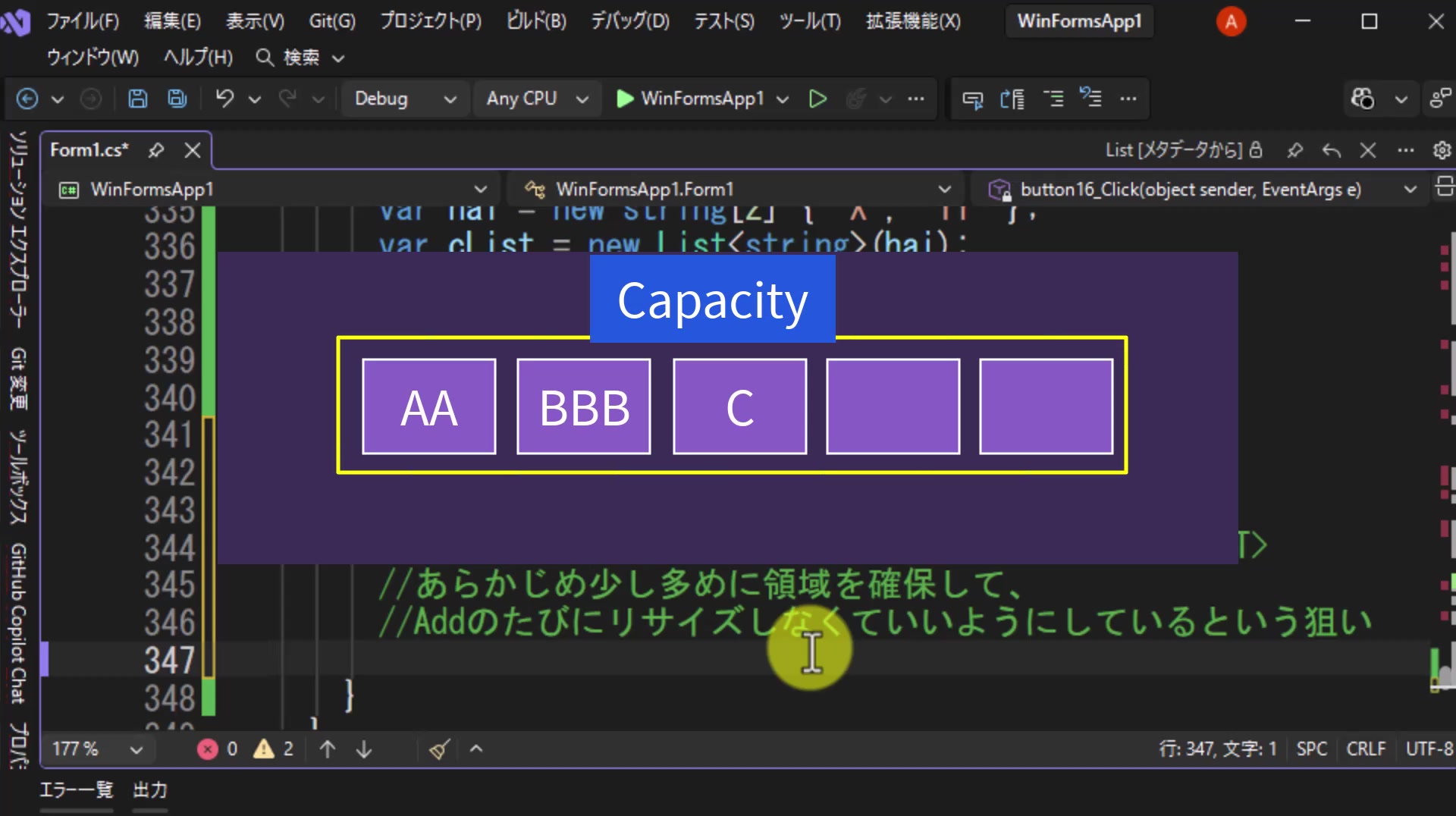Undo the last edit with the Undo icon

[224, 99]
